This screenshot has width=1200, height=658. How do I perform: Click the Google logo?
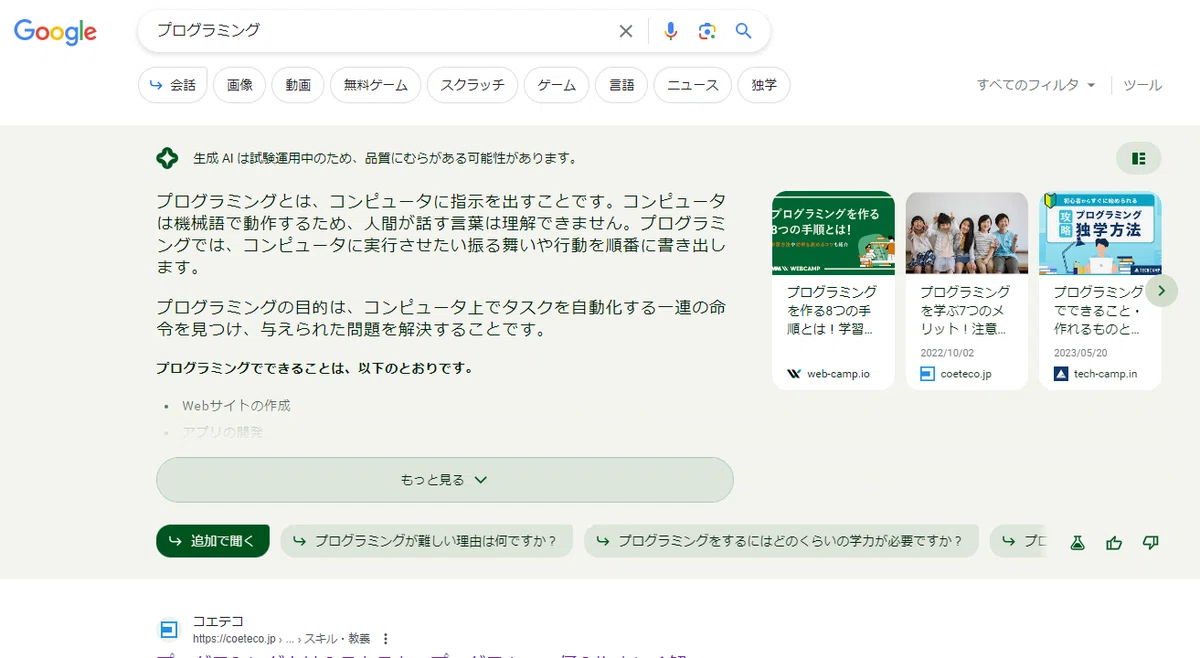(55, 32)
